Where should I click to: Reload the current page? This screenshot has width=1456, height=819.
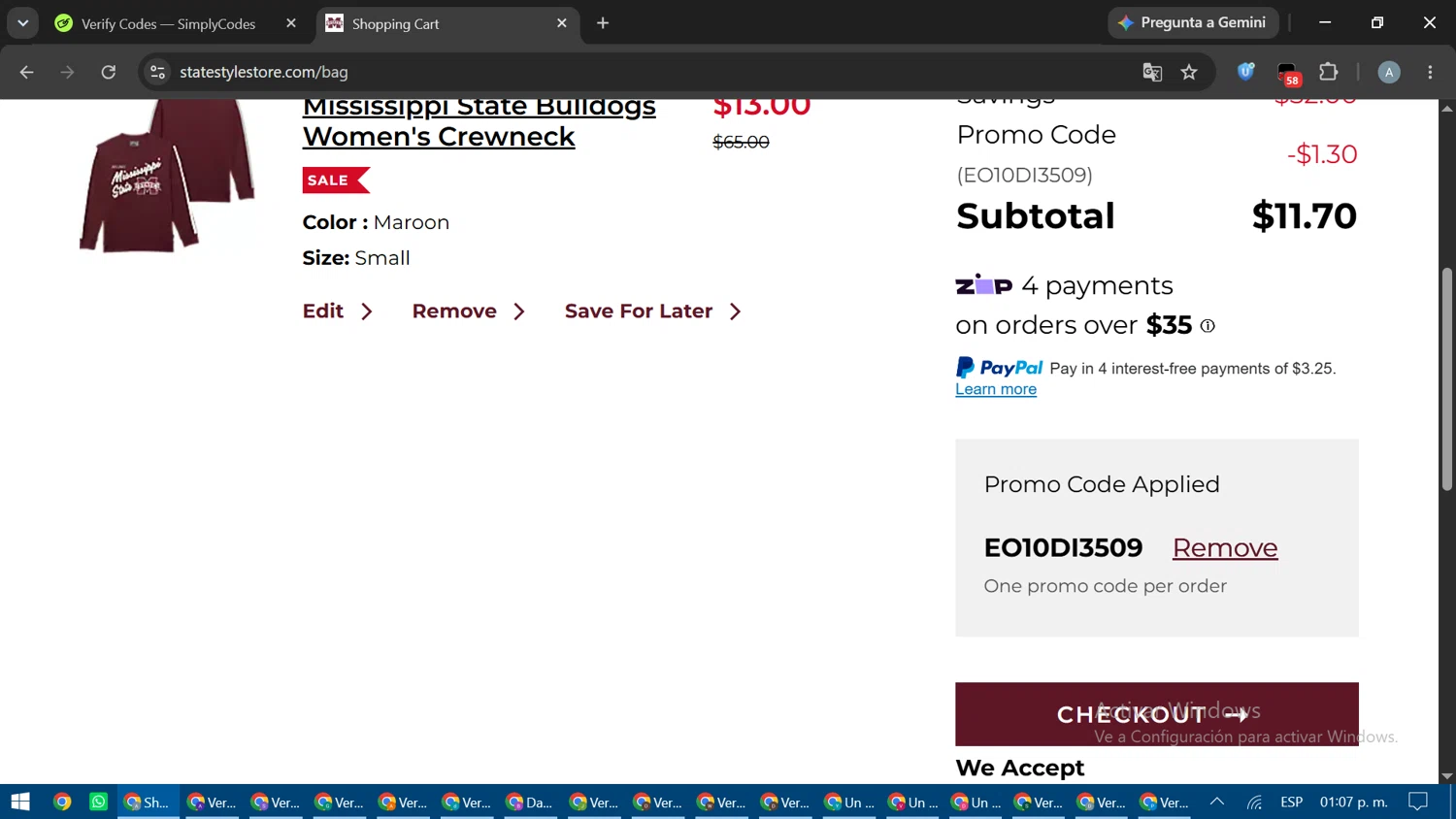[x=109, y=72]
